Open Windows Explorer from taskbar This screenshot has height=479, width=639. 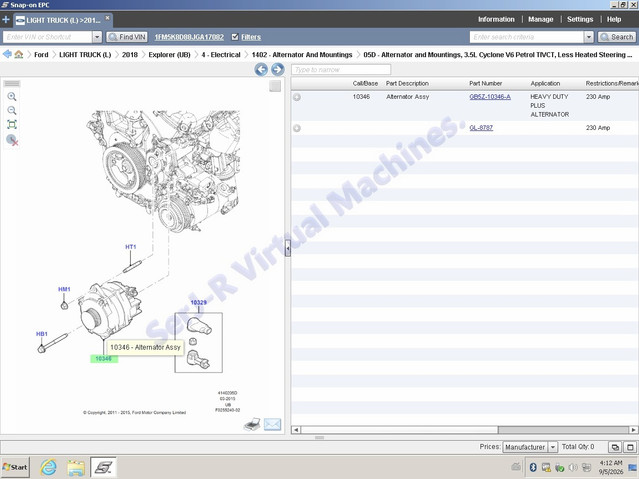click(x=76, y=467)
